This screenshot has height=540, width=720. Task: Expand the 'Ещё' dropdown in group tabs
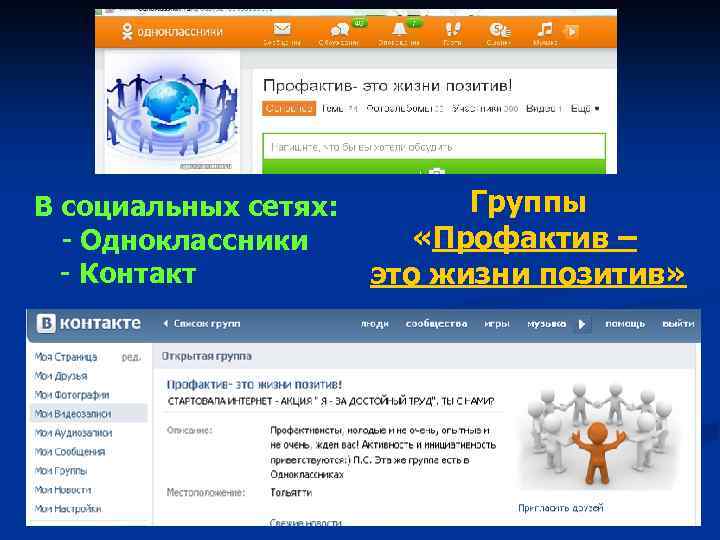point(585,108)
